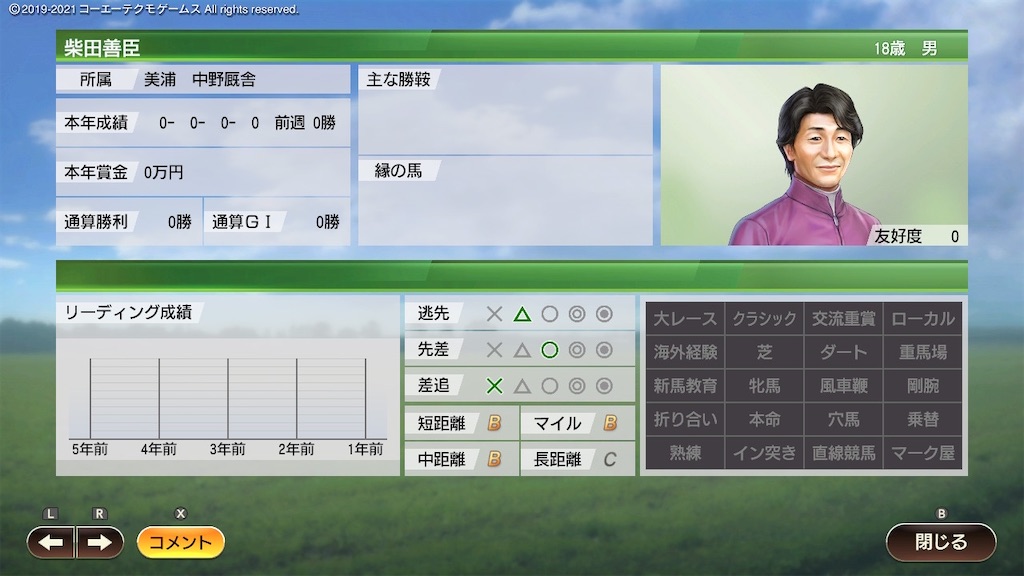Click the 18歳 age text
The image size is (1024, 576).
889,48
